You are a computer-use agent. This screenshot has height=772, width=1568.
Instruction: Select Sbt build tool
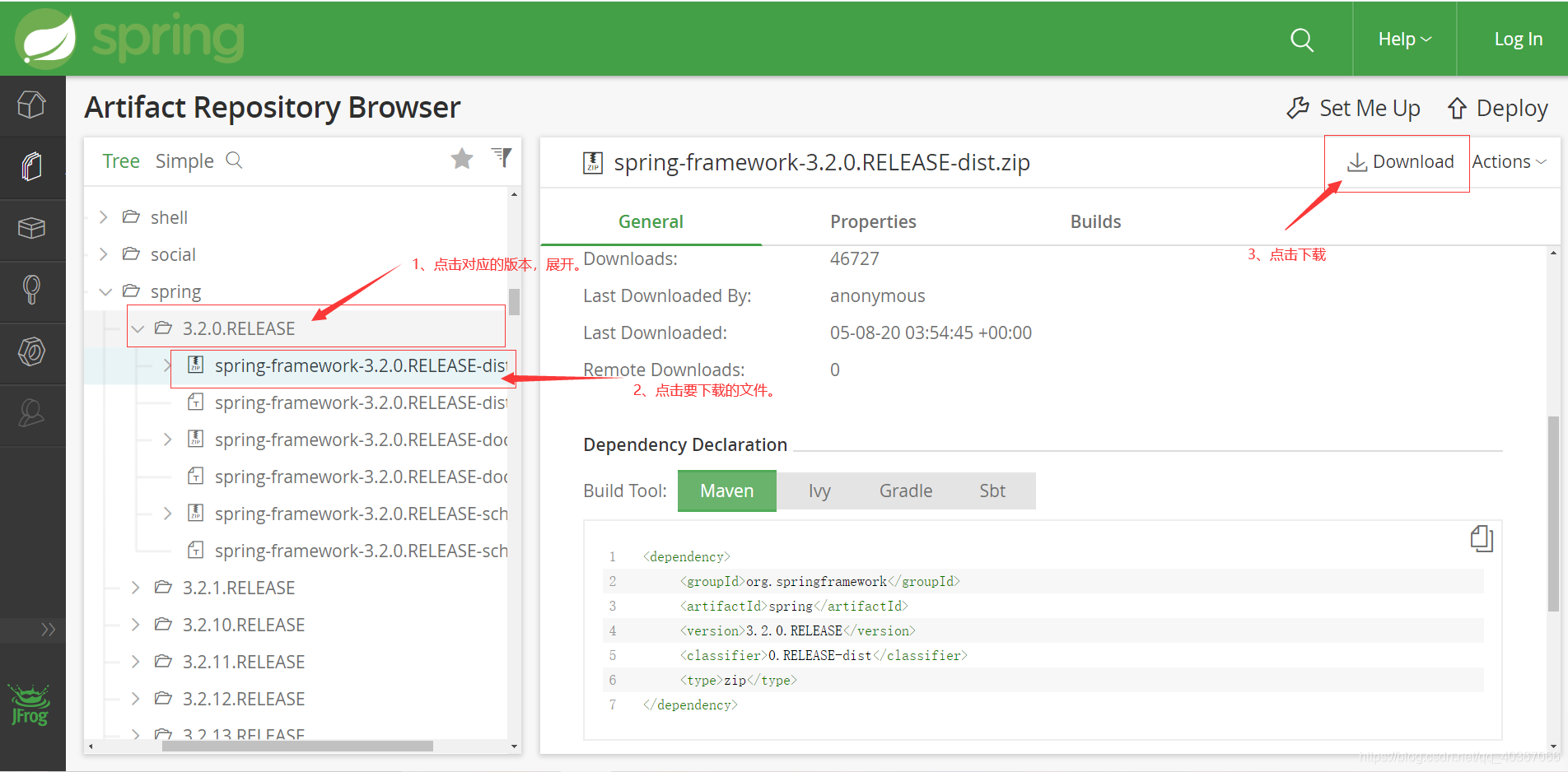pyautogui.click(x=992, y=491)
